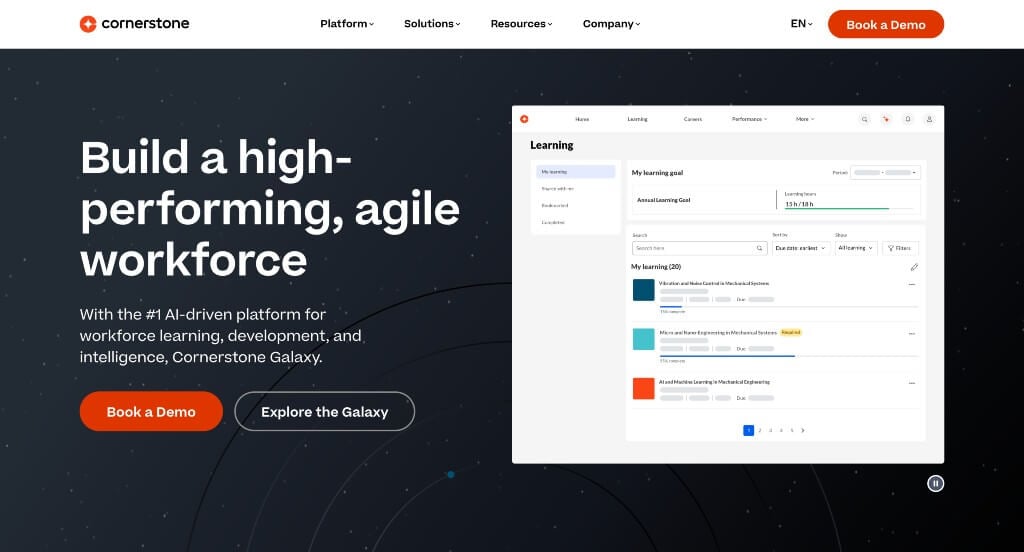The image size is (1024, 552).
Task: Open the Micro and Nano Engineering course title
Action: (718, 333)
